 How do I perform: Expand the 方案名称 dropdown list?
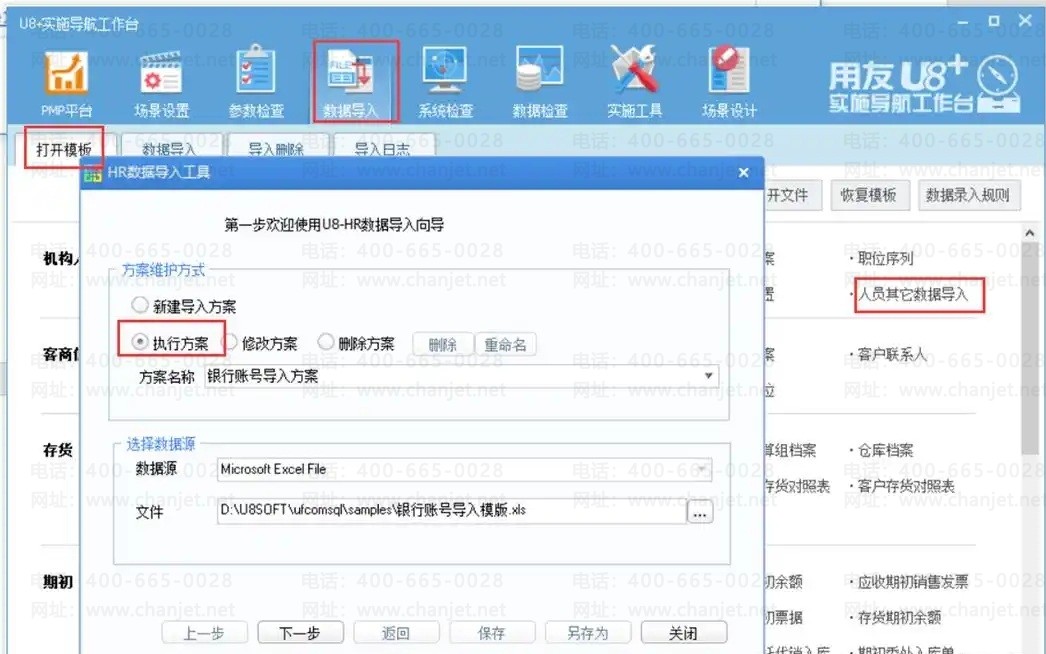[x=709, y=376]
